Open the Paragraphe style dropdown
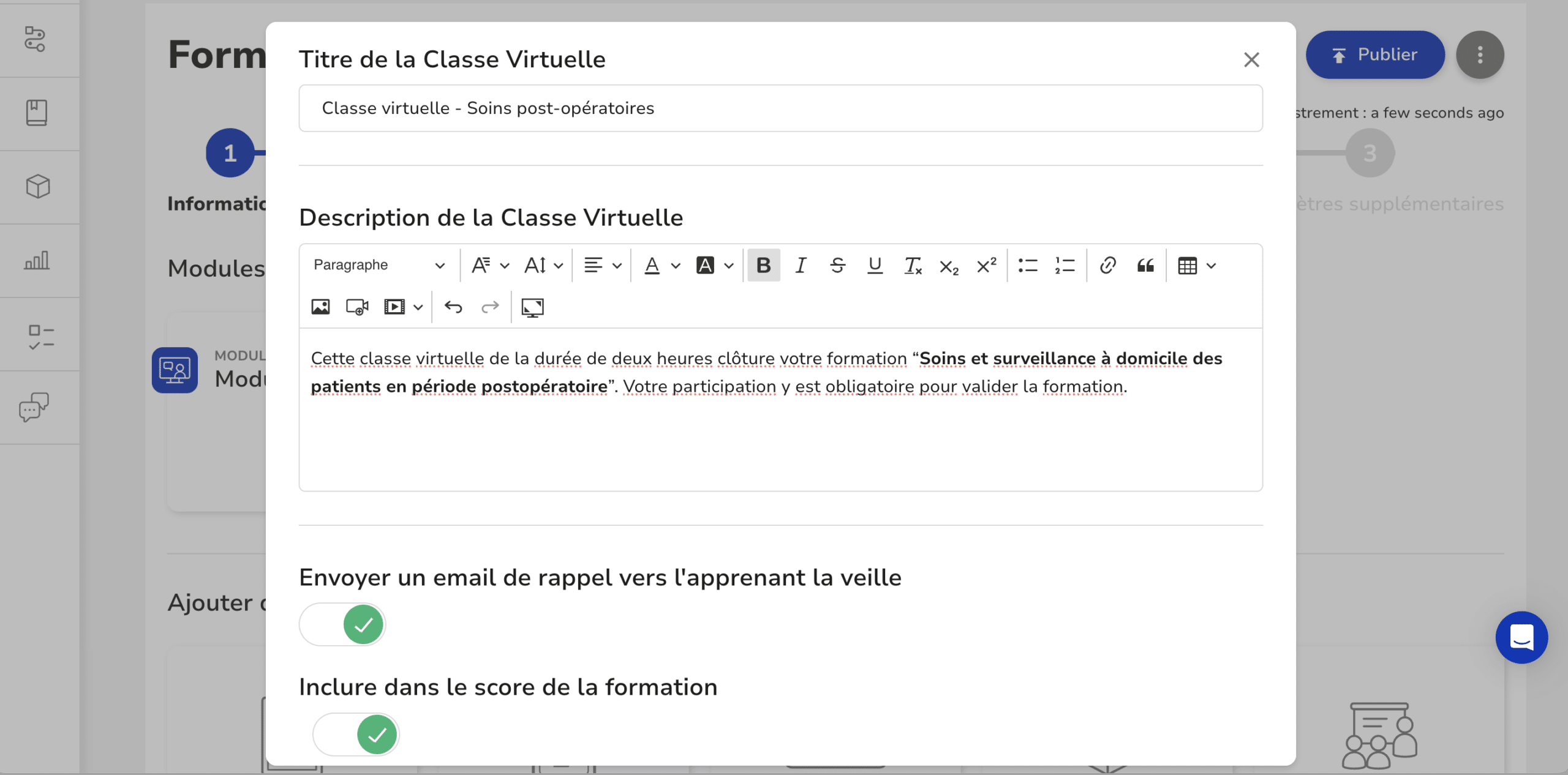This screenshot has height=775, width=1568. [378, 265]
